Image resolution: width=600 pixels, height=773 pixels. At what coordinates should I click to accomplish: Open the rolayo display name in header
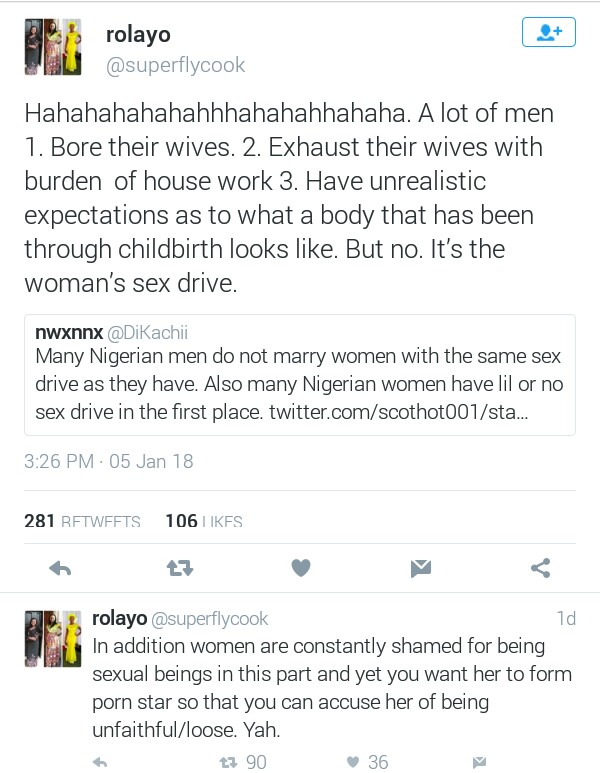pos(138,35)
